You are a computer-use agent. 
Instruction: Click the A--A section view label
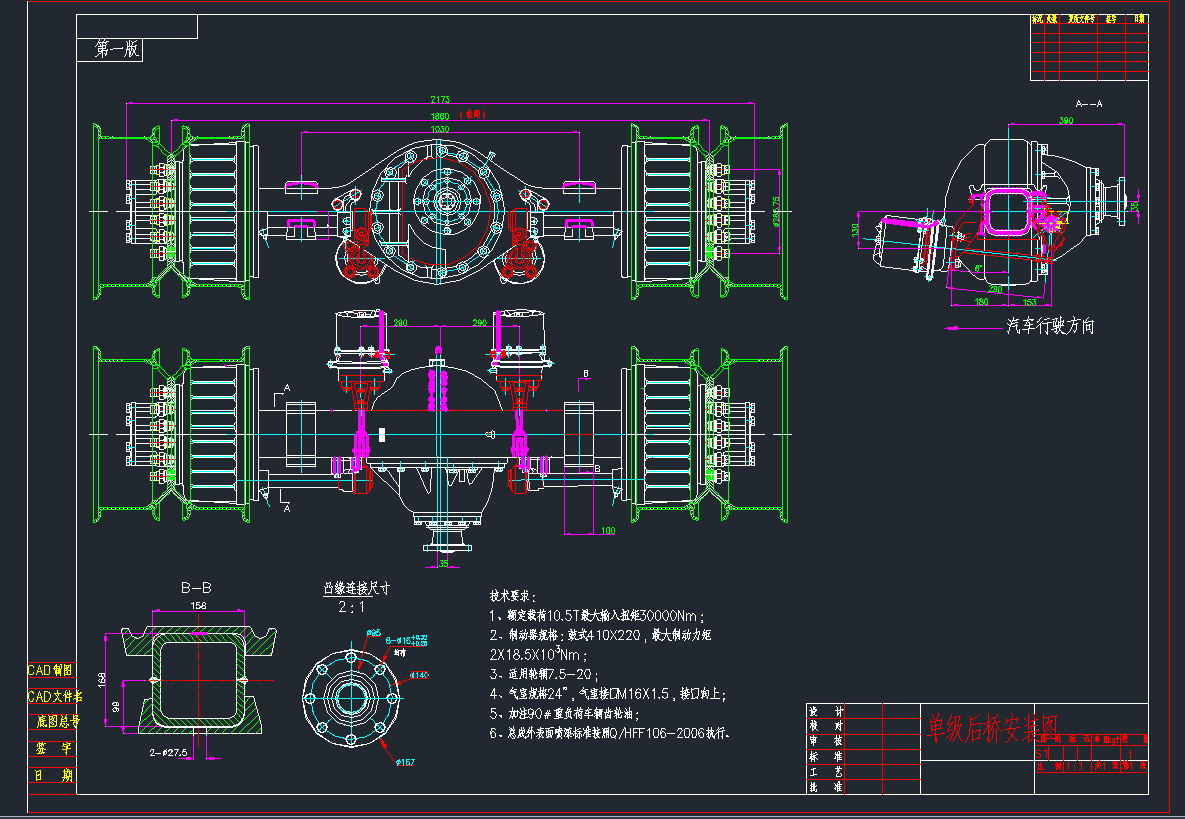(1088, 103)
